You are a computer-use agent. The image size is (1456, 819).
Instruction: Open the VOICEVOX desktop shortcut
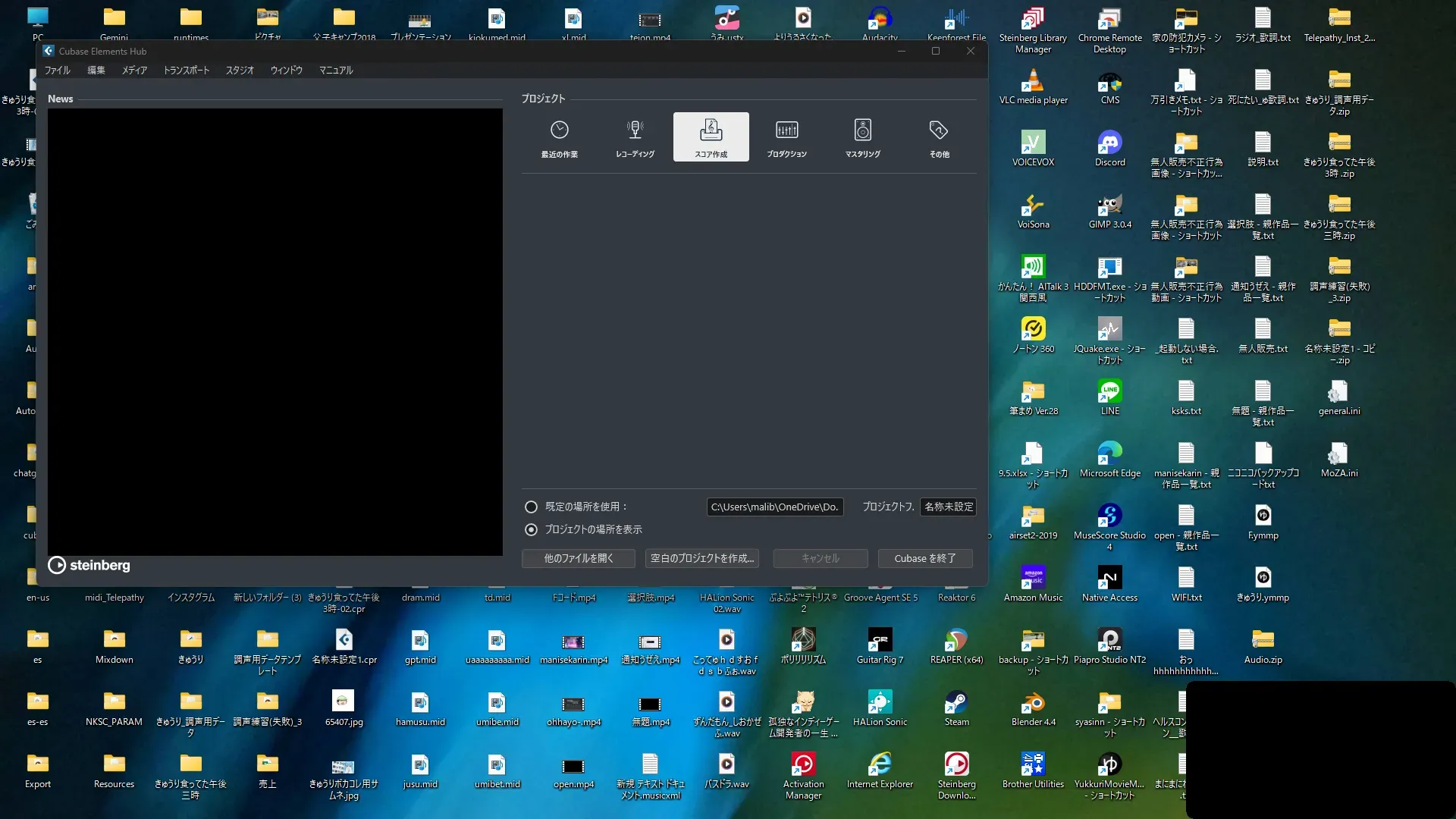(1033, 143)
